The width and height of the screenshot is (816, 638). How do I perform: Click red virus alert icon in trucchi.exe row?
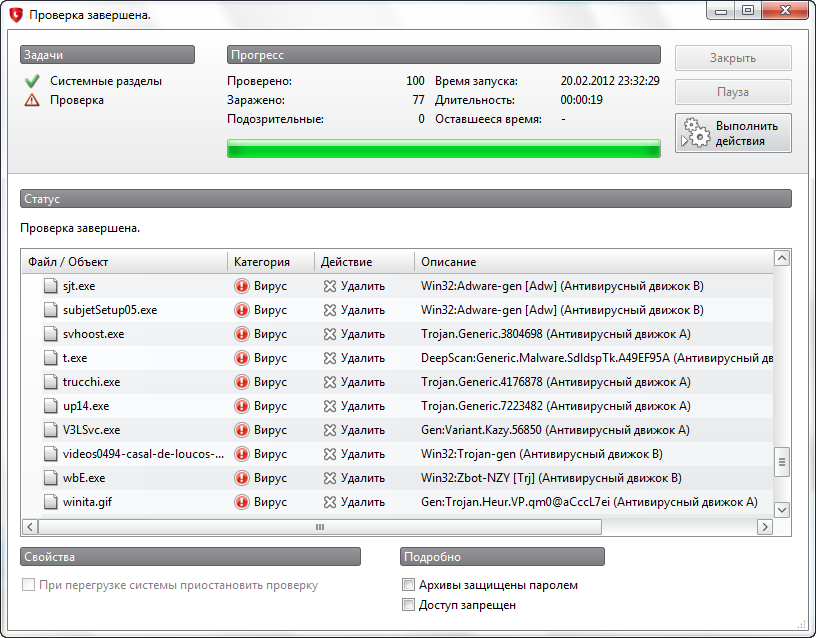tap(241, 381)
